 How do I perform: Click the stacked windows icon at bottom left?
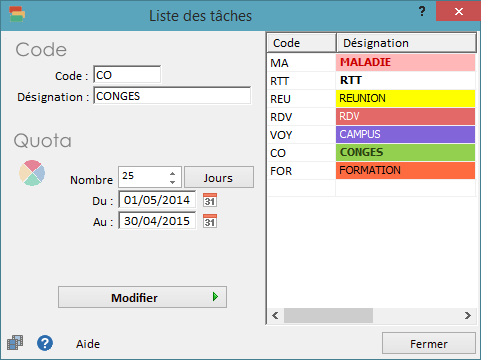pos(15,343)
